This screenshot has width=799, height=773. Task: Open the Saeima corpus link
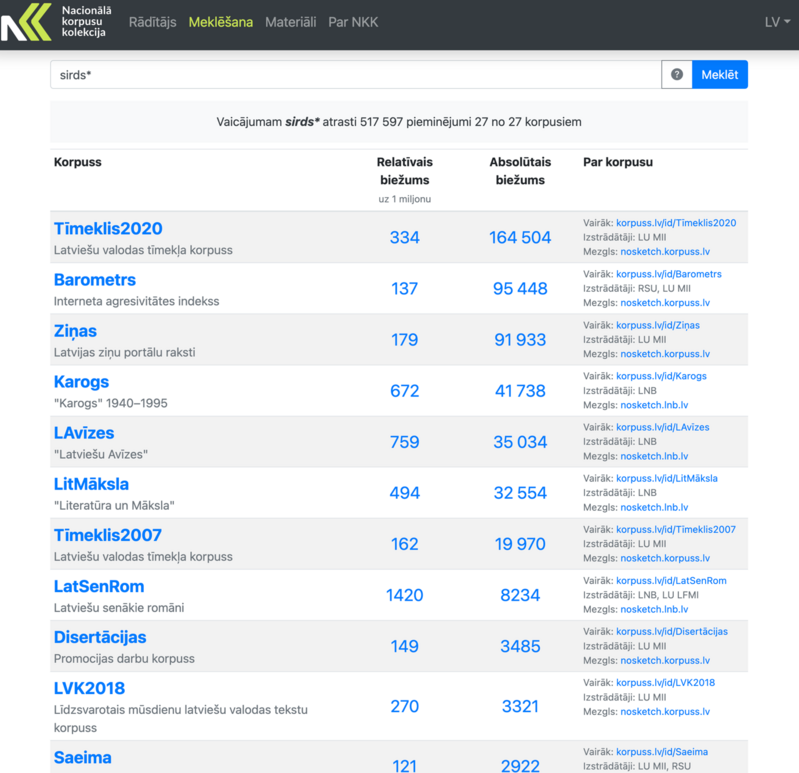pyautogui.click(x=83, y=757)
